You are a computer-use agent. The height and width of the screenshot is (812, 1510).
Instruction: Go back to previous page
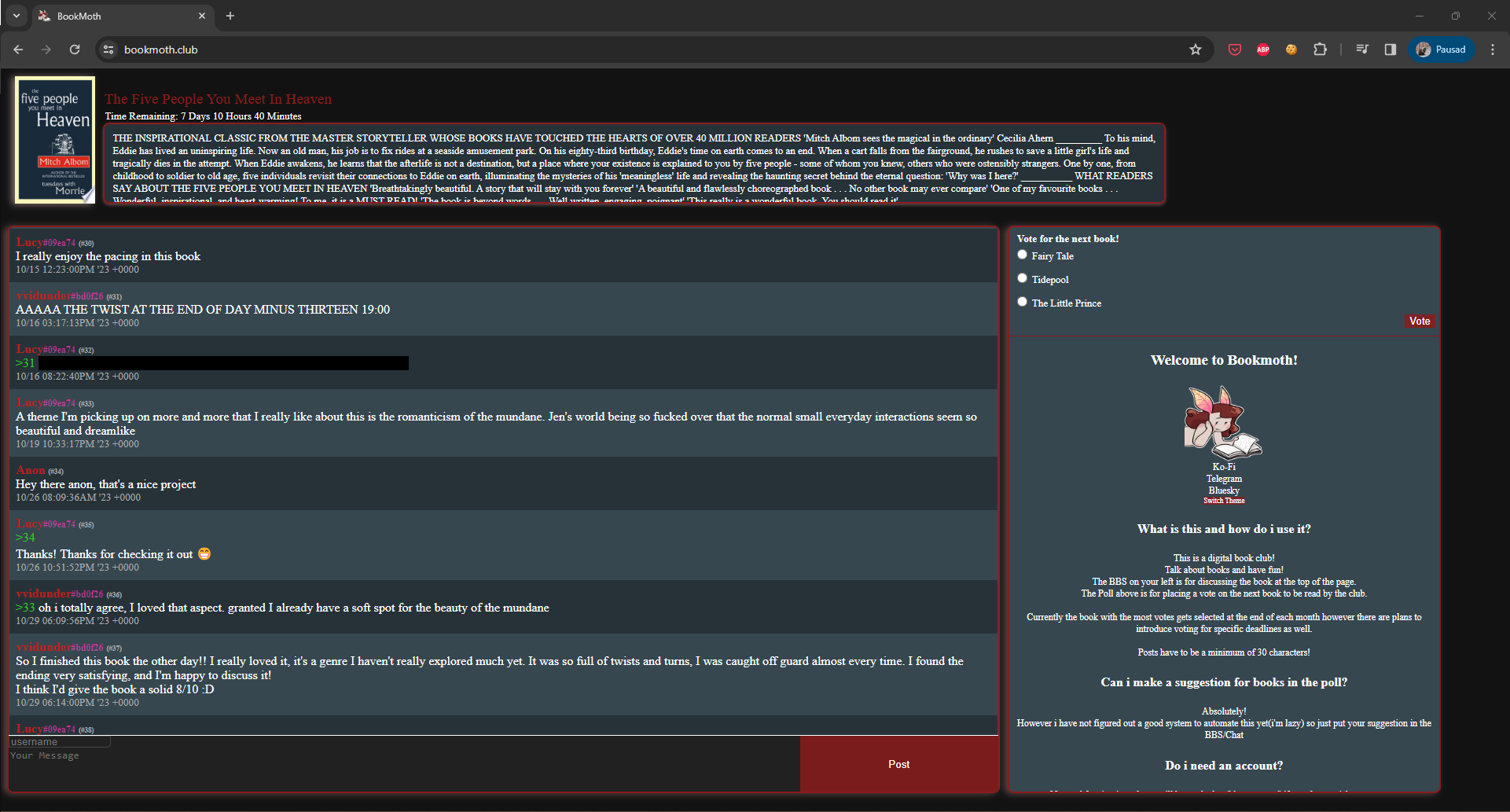18,50
